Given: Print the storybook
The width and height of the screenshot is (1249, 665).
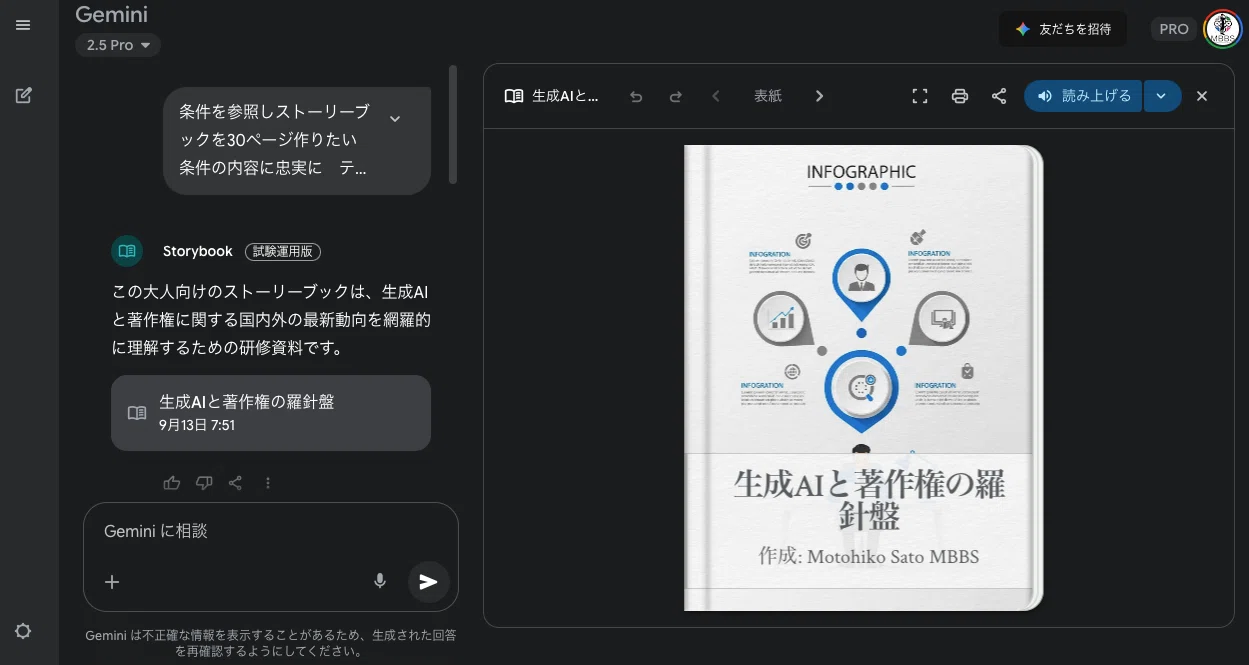Looking at the screenshot, I should [x=960, y=96].
